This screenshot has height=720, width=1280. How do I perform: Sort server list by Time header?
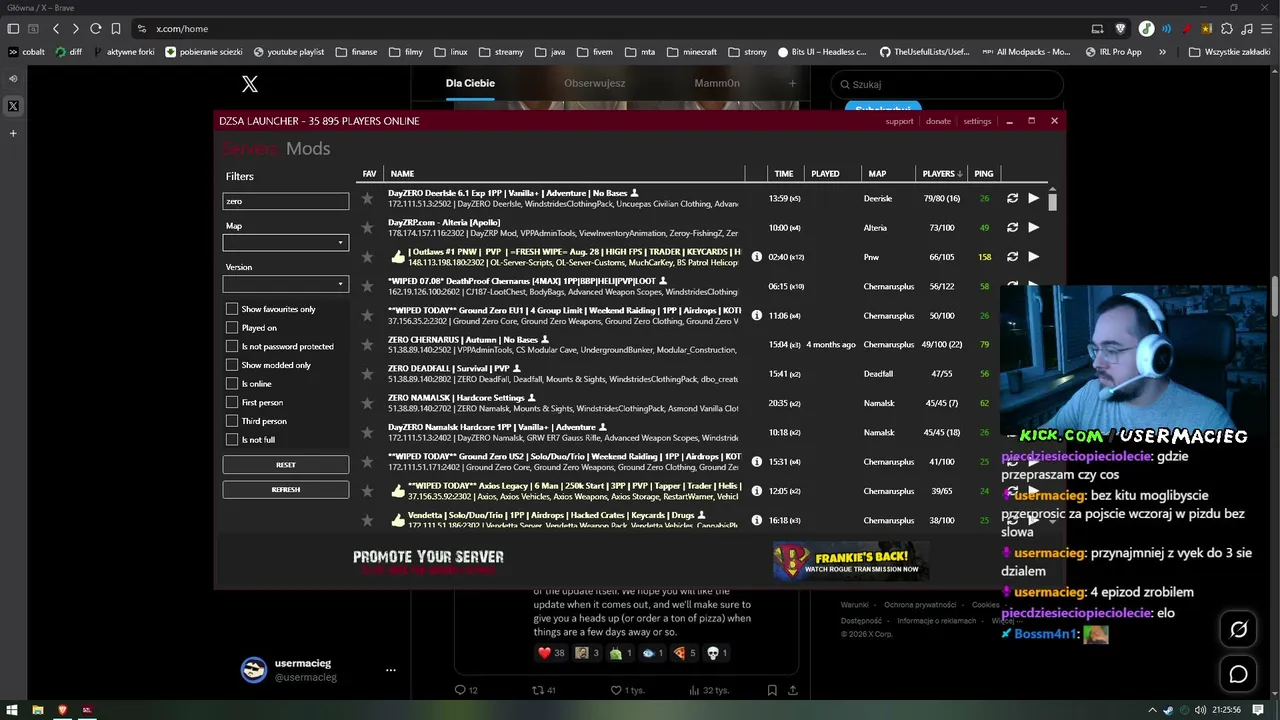click(x=783, y=174)
